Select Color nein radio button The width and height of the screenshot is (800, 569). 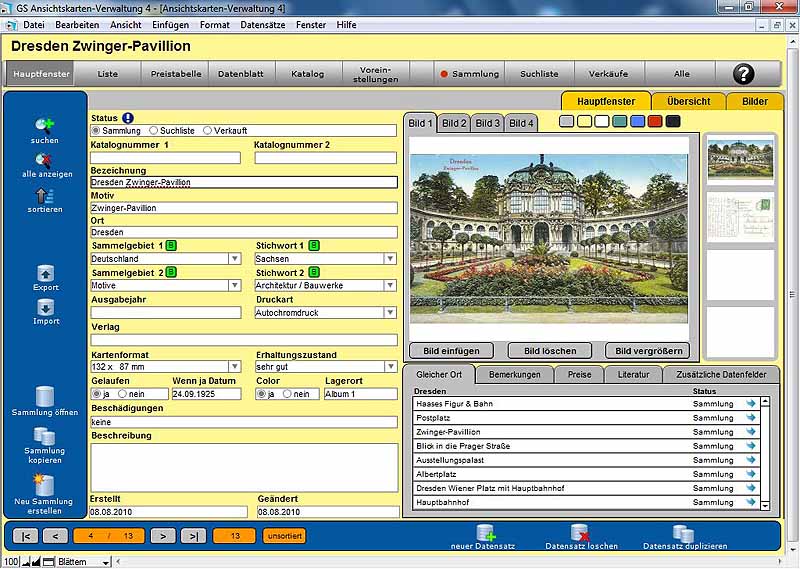[x=287, y=394]
